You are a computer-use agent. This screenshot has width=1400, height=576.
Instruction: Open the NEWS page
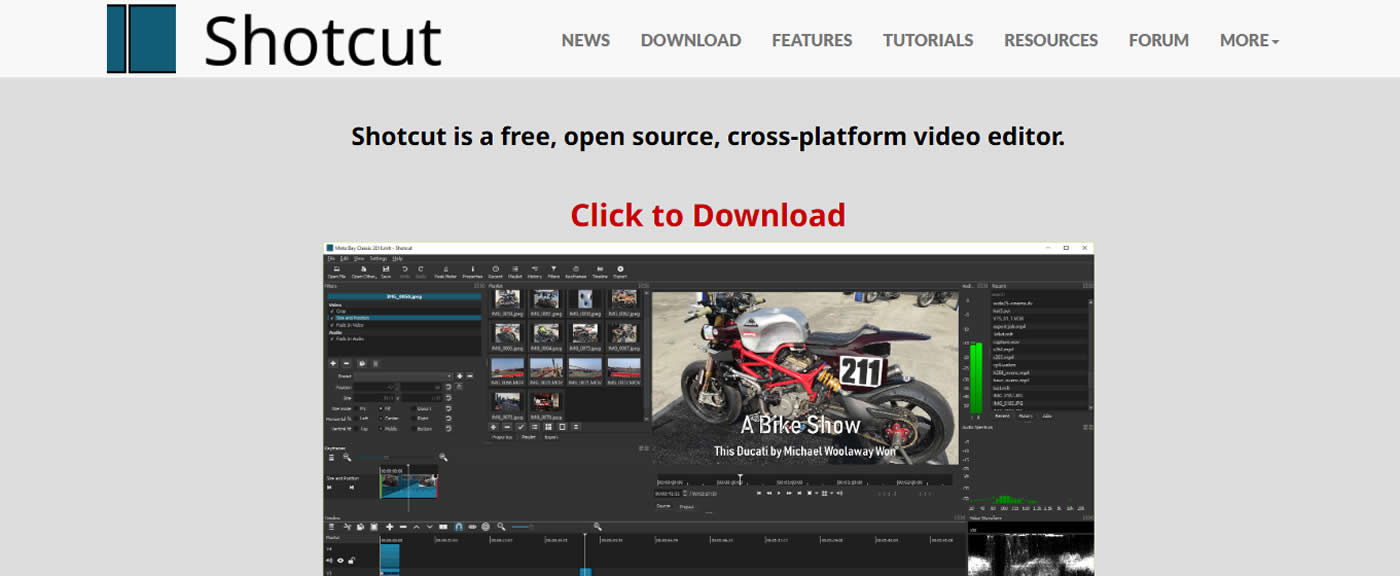click(x=585, y=40)
